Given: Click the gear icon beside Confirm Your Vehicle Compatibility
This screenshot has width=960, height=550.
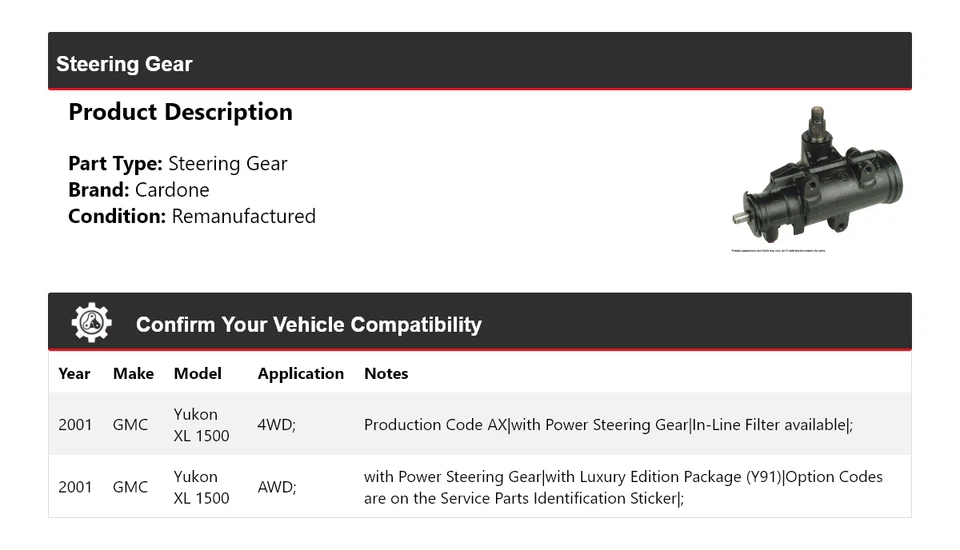Looking at the screenshot, I should click(x=91, y=323).
